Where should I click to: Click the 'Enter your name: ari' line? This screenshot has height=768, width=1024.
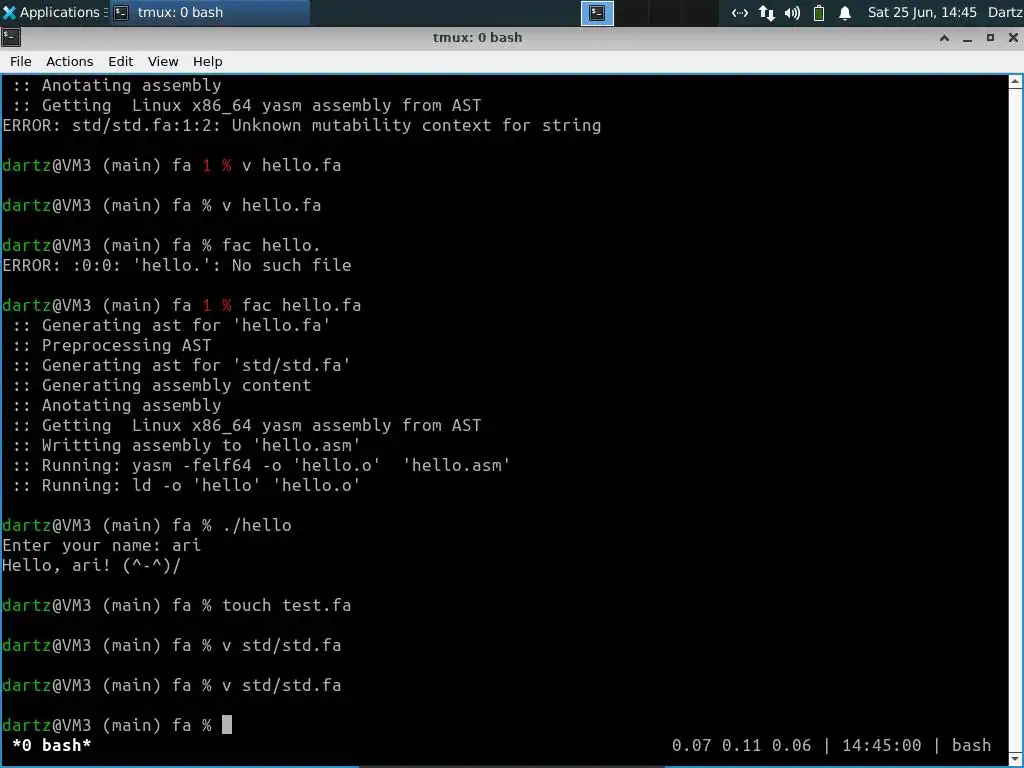(102, 545)
